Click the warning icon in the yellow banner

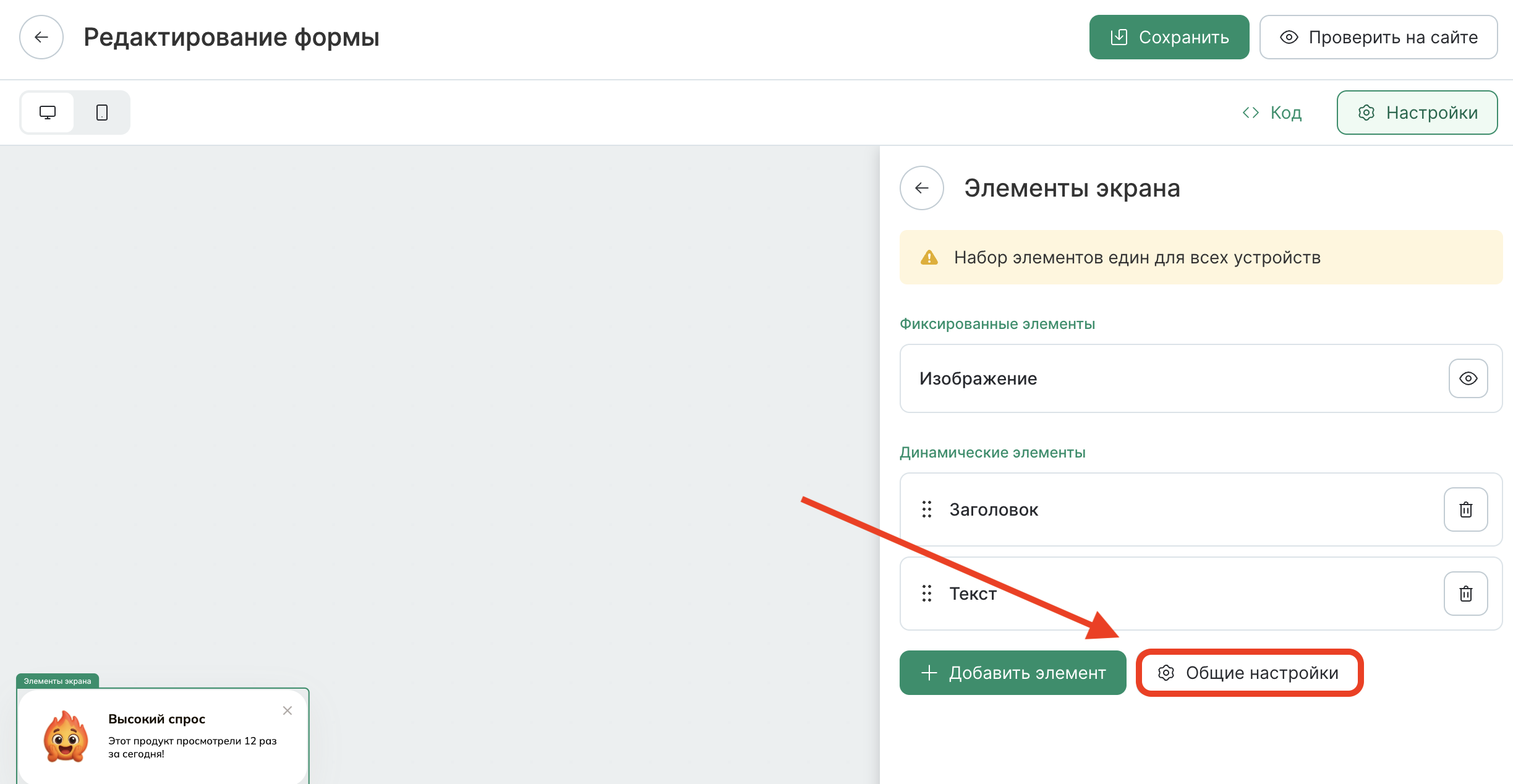pos(928,257)
